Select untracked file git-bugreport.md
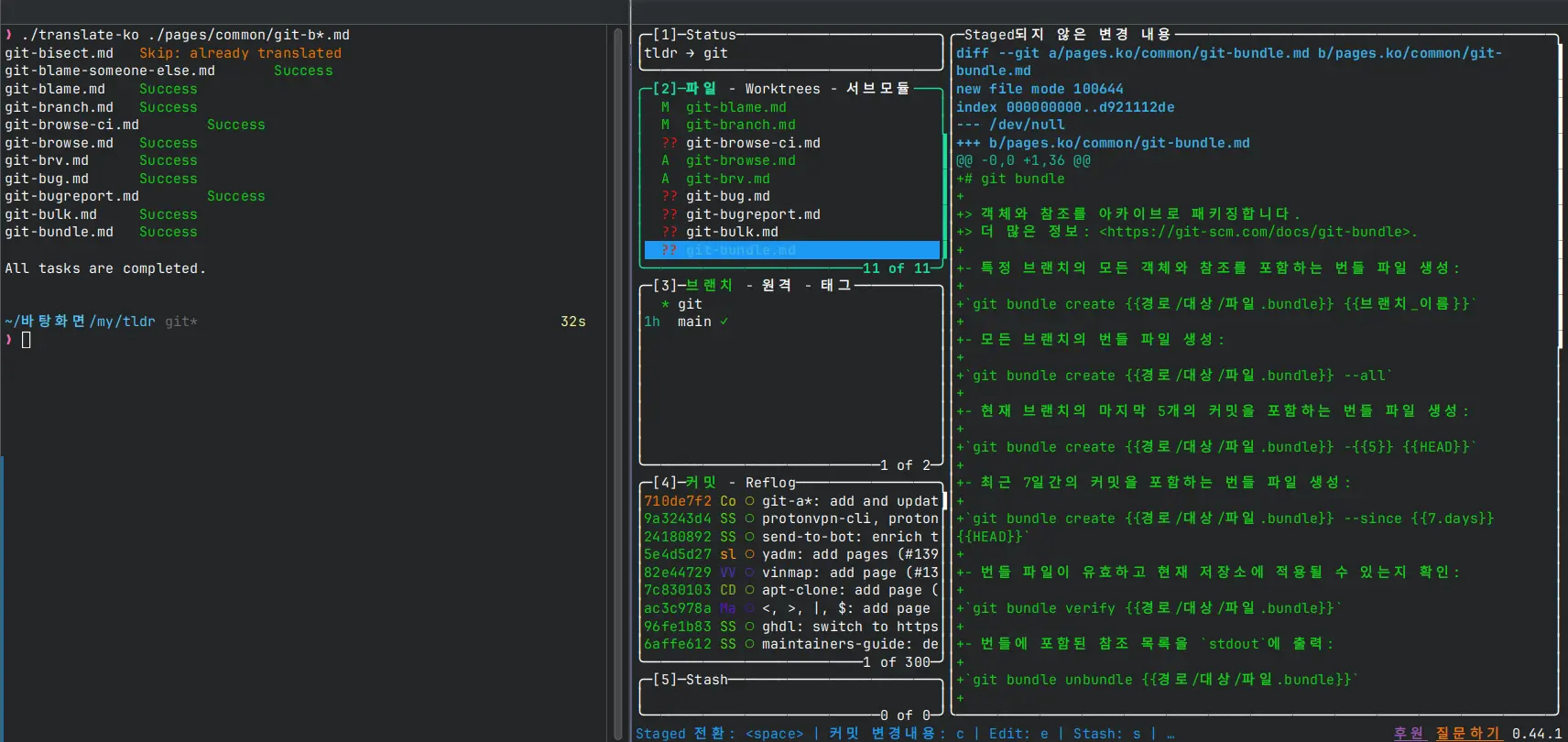 [x=791, y=214]
